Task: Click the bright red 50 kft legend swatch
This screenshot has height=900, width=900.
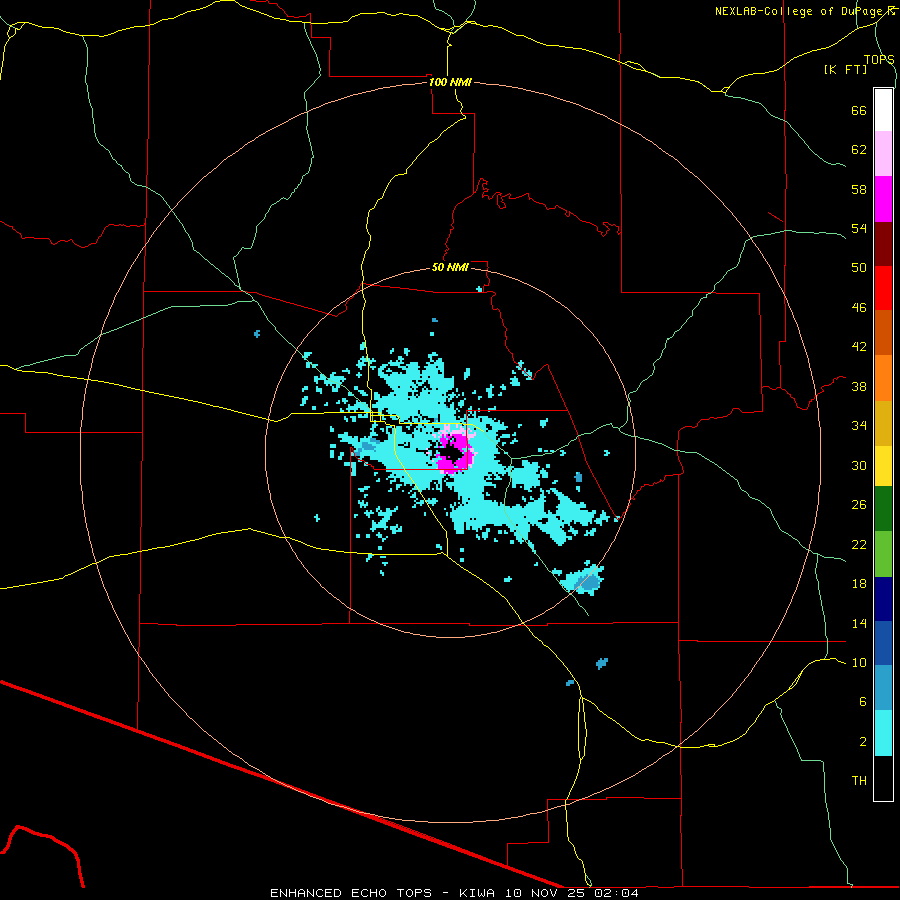Action: (883, 288)
